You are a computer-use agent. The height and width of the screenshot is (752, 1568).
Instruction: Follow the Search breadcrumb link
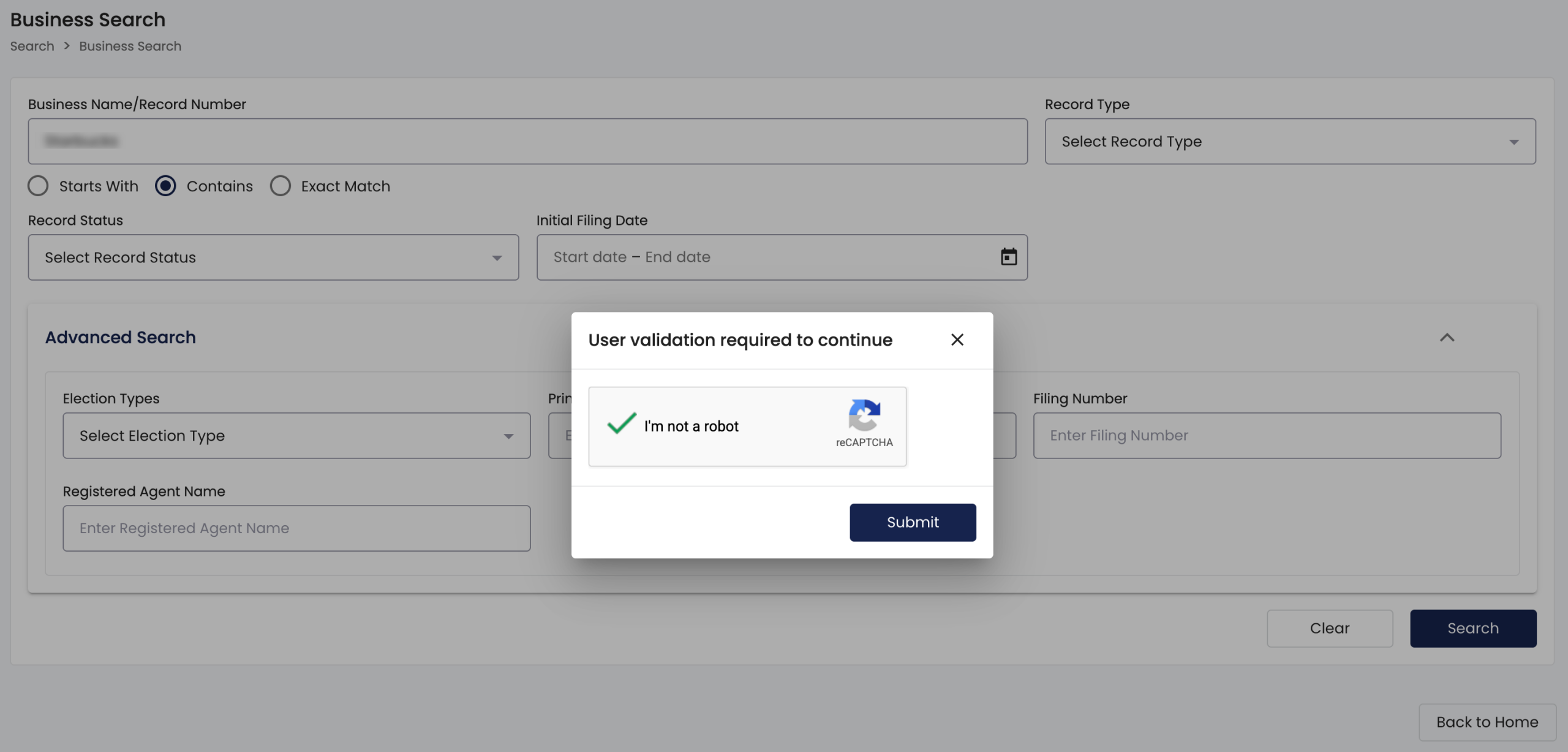coord(32,47)
